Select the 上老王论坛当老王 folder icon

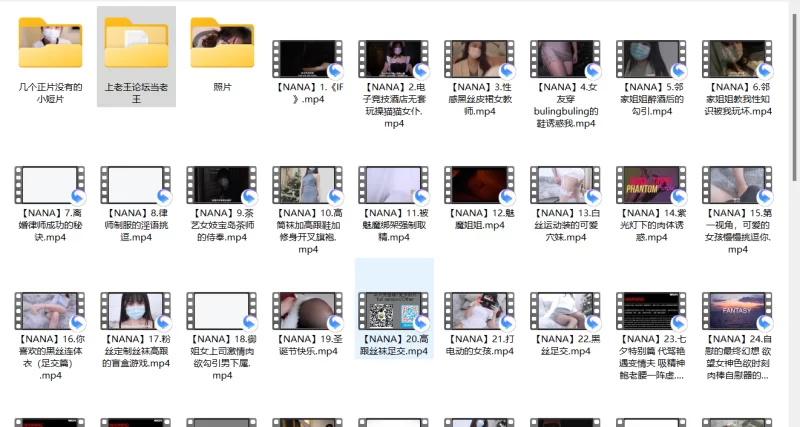(136, 43)
